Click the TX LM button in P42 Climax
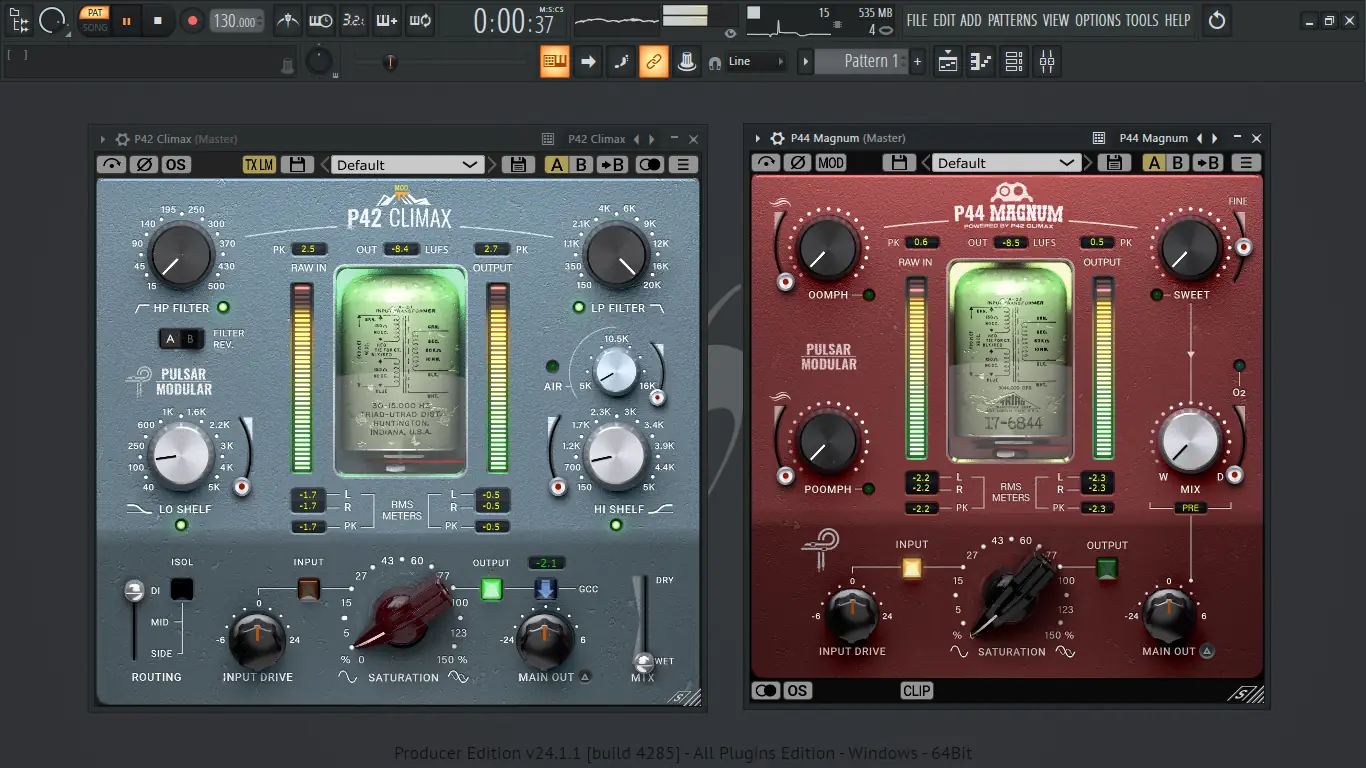 coord(259,165)
